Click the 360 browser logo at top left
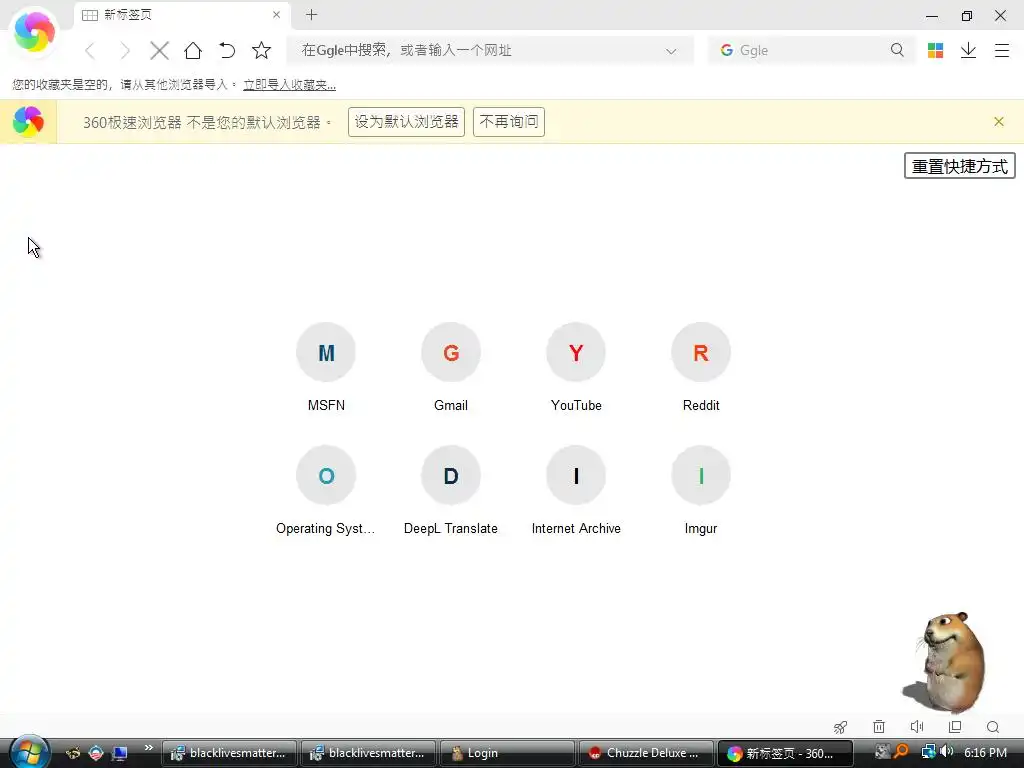Viewport: 1024px width, 768px height. point(34,32)
